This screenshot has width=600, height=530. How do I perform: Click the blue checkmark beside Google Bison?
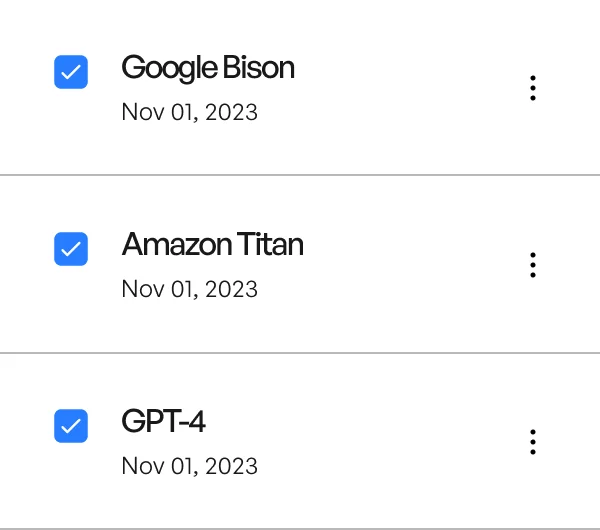(x=71, y=72)
